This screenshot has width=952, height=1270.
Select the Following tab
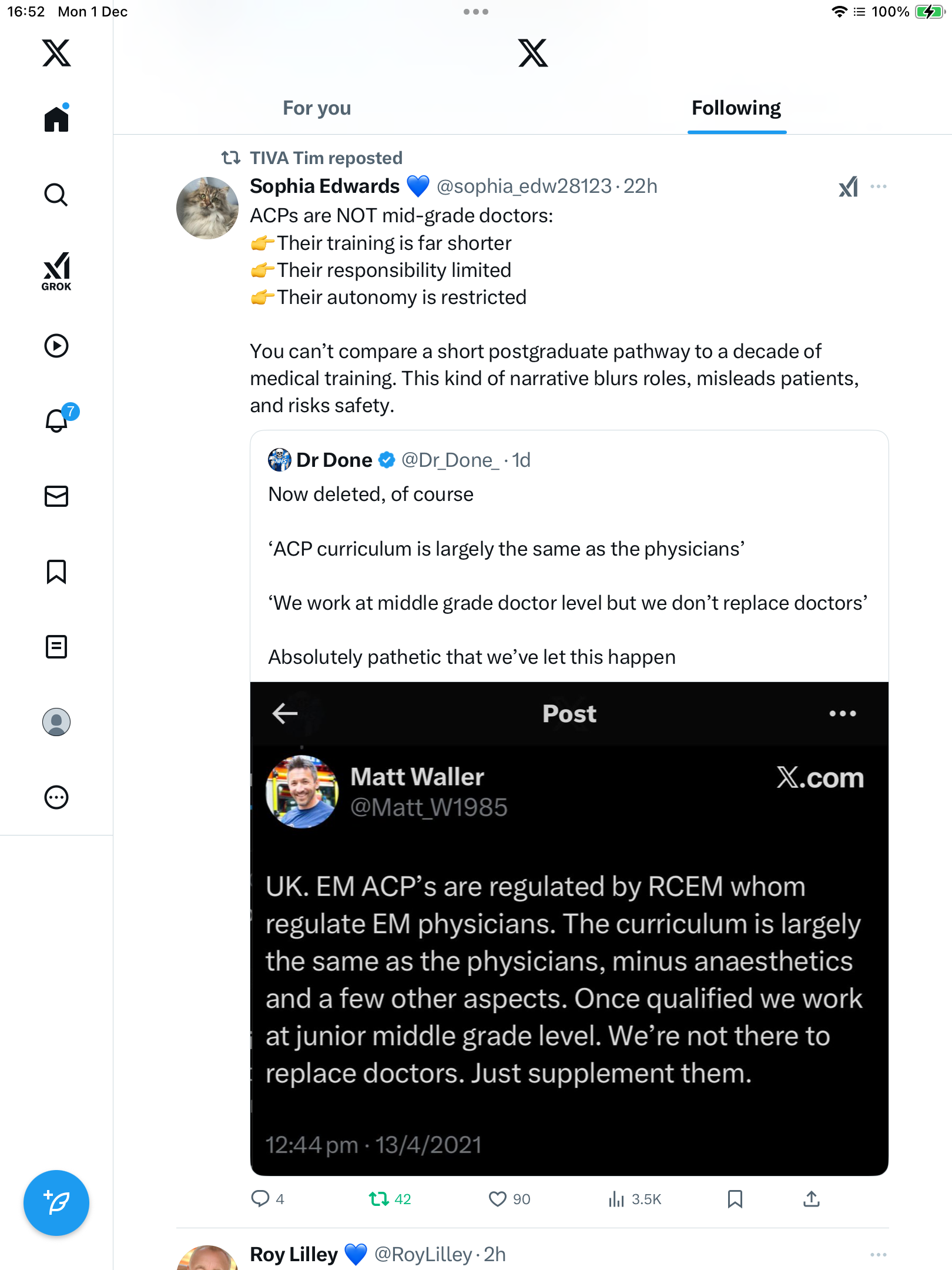coord(736,108)
